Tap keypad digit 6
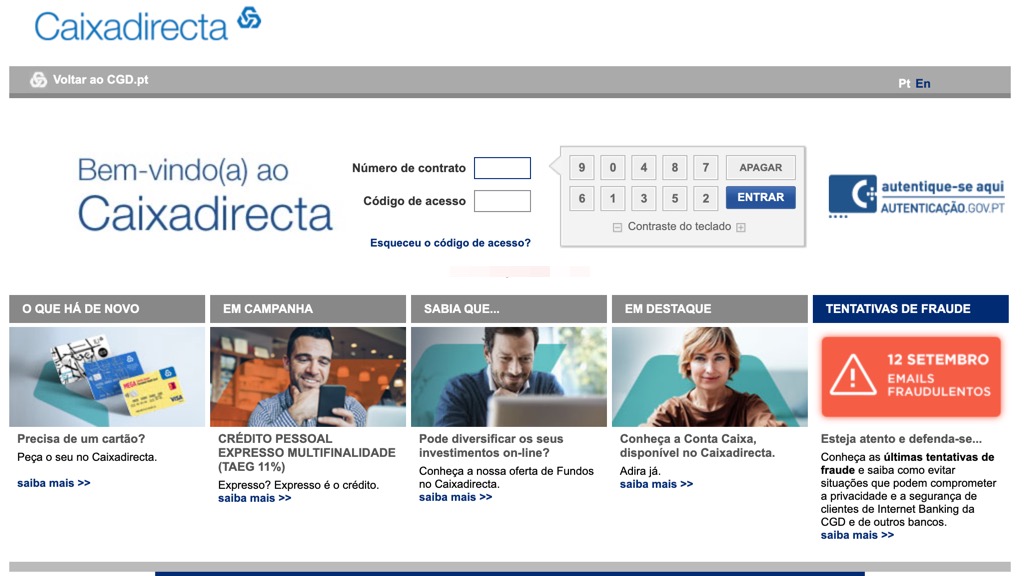This screenshot has height=576, width=1024. pos(581,199)
